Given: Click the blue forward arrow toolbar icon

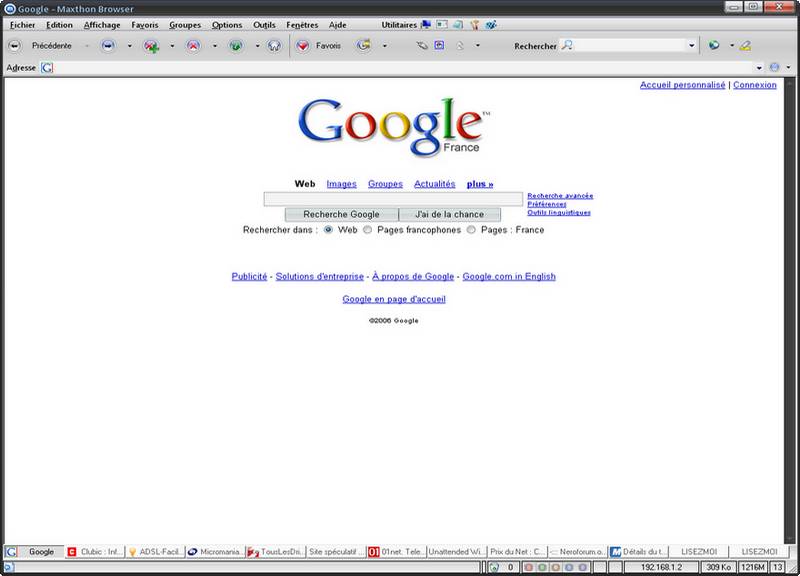Looking at the screenshot, I should point(108,46).
